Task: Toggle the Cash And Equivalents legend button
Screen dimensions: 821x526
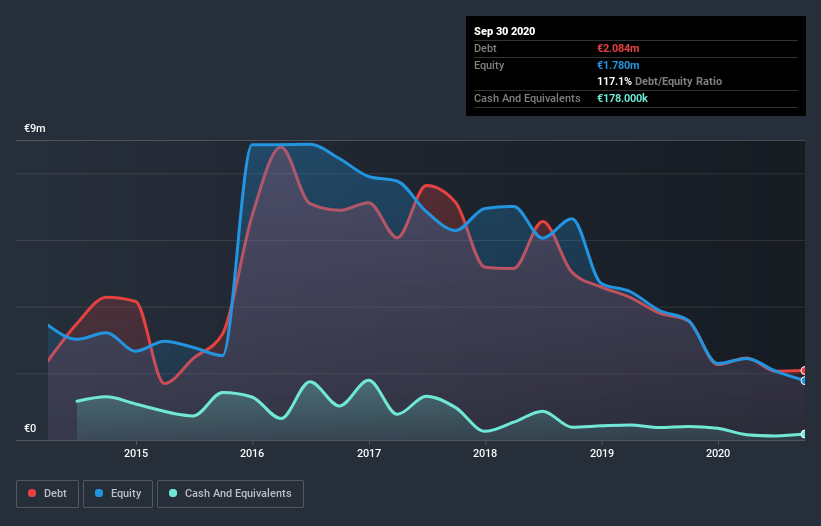Action: [x=230, y=494]
